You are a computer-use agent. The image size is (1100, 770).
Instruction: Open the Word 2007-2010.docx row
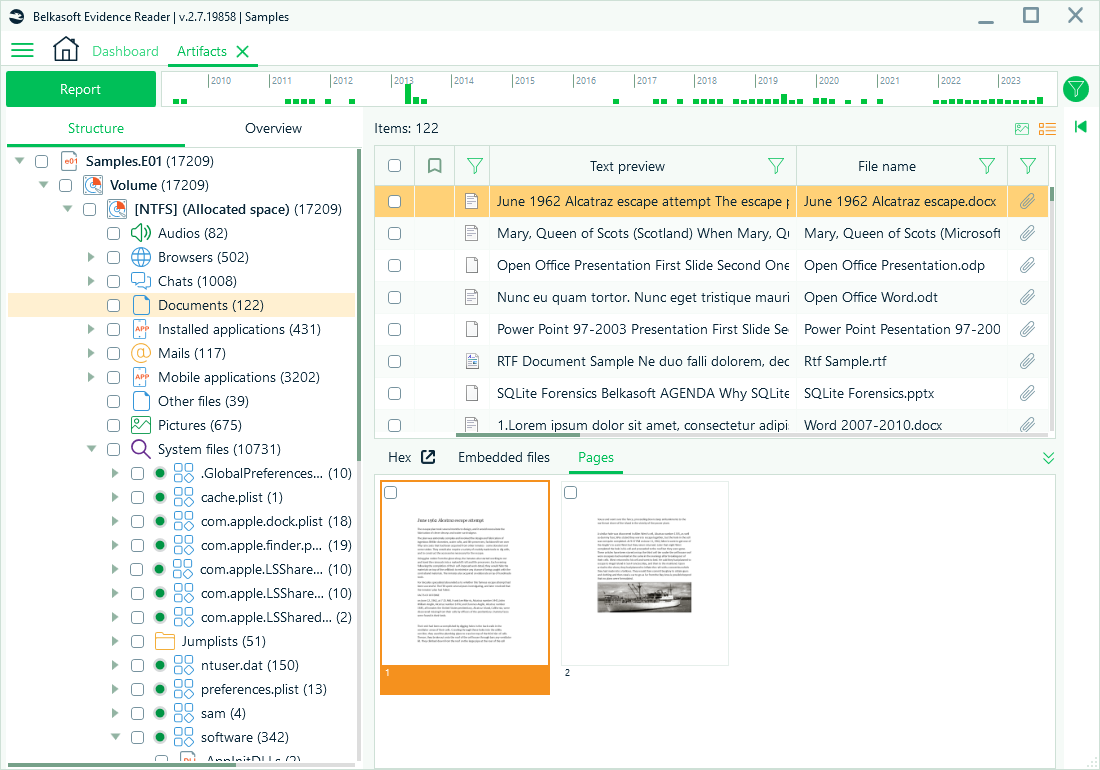pyautogui.click(x=711, y=424)
